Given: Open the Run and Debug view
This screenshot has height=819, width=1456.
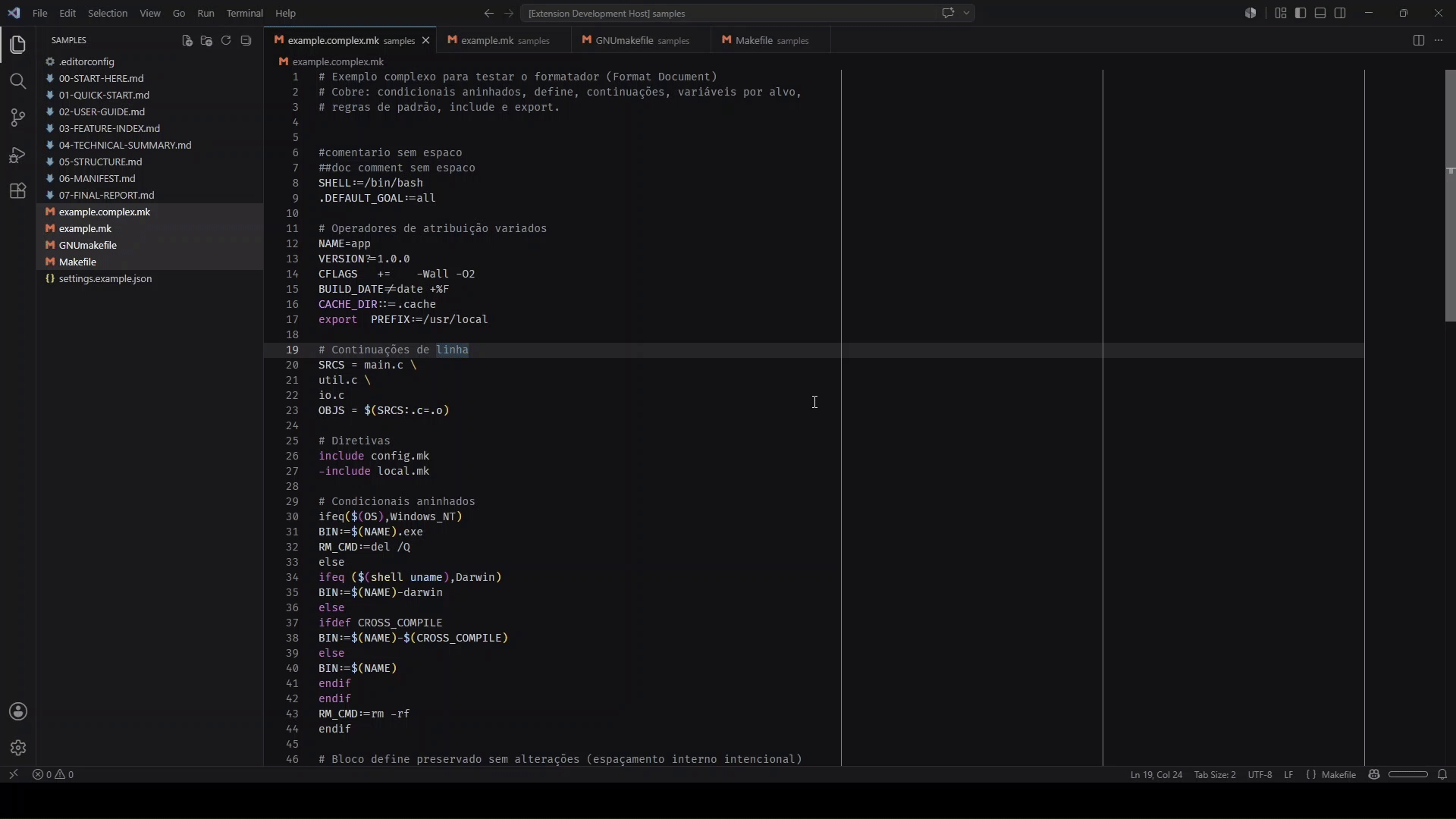Looking at the screenshot, I should click(x=18, y=155).
